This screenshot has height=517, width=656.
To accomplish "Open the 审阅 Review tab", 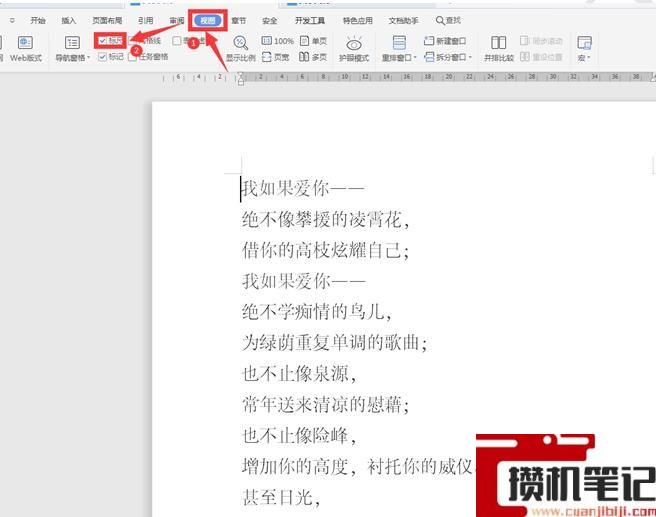I will [x=177, y=20].
